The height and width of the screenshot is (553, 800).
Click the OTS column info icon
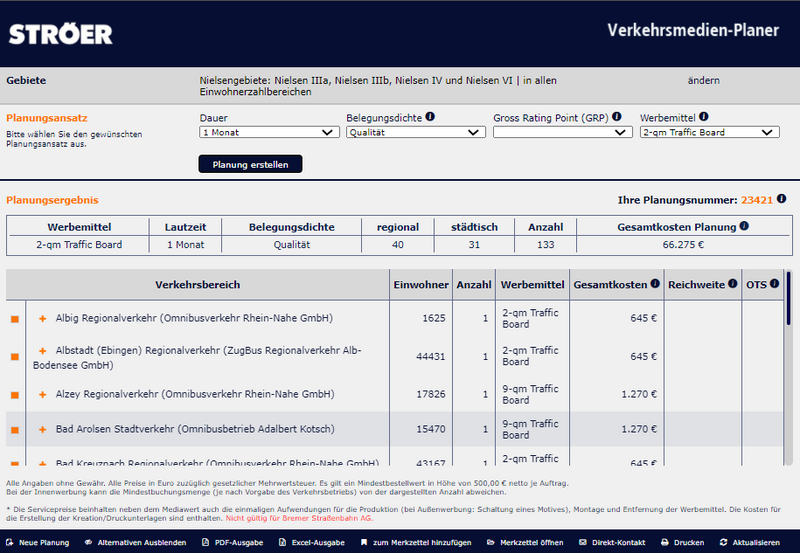(x=775, y=285)
